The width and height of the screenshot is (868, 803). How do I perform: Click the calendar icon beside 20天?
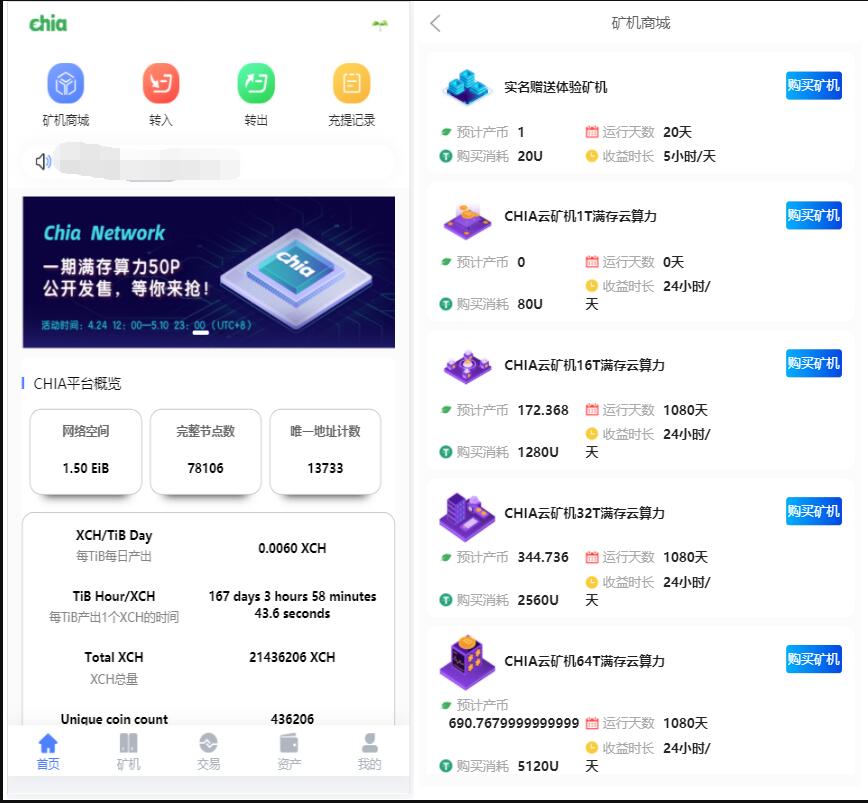[x=592, y=132]
